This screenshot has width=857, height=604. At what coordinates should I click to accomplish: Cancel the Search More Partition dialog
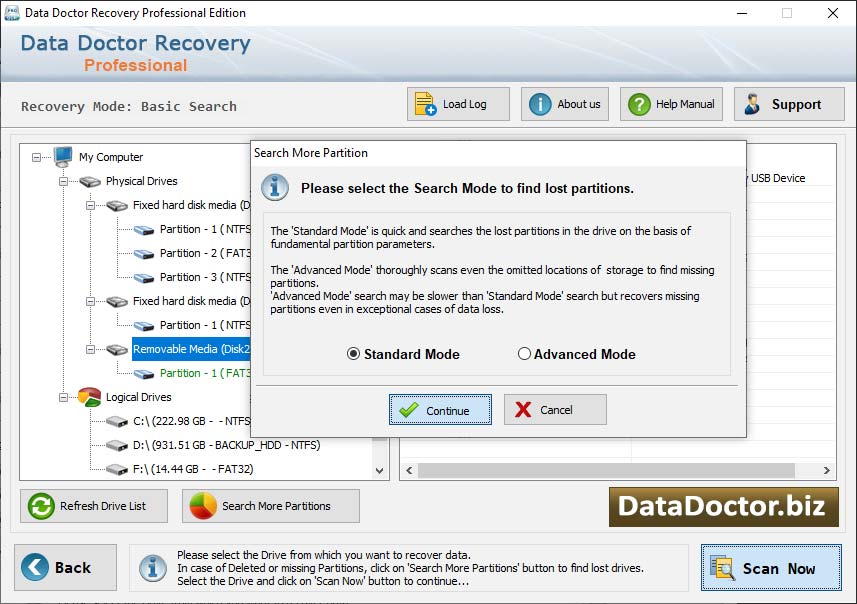click(x=555, y=410)
